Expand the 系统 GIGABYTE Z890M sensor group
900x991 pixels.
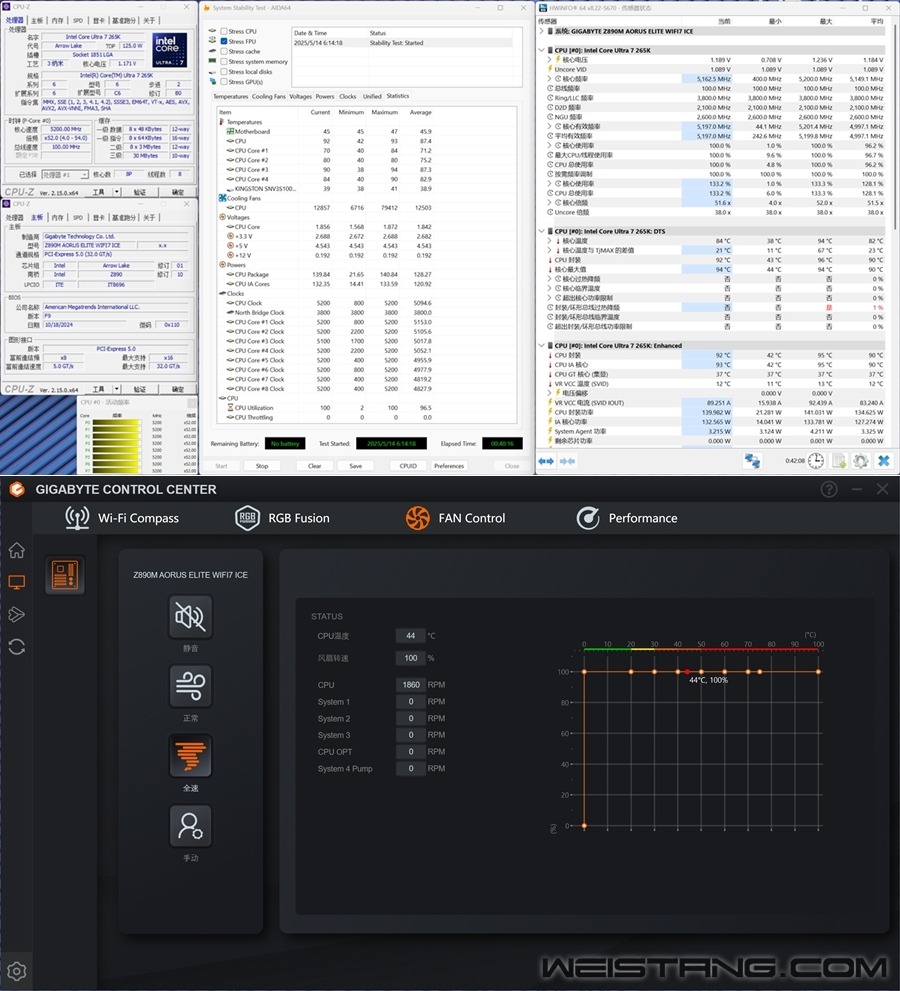pyautogui.click(x=542, y=31)
